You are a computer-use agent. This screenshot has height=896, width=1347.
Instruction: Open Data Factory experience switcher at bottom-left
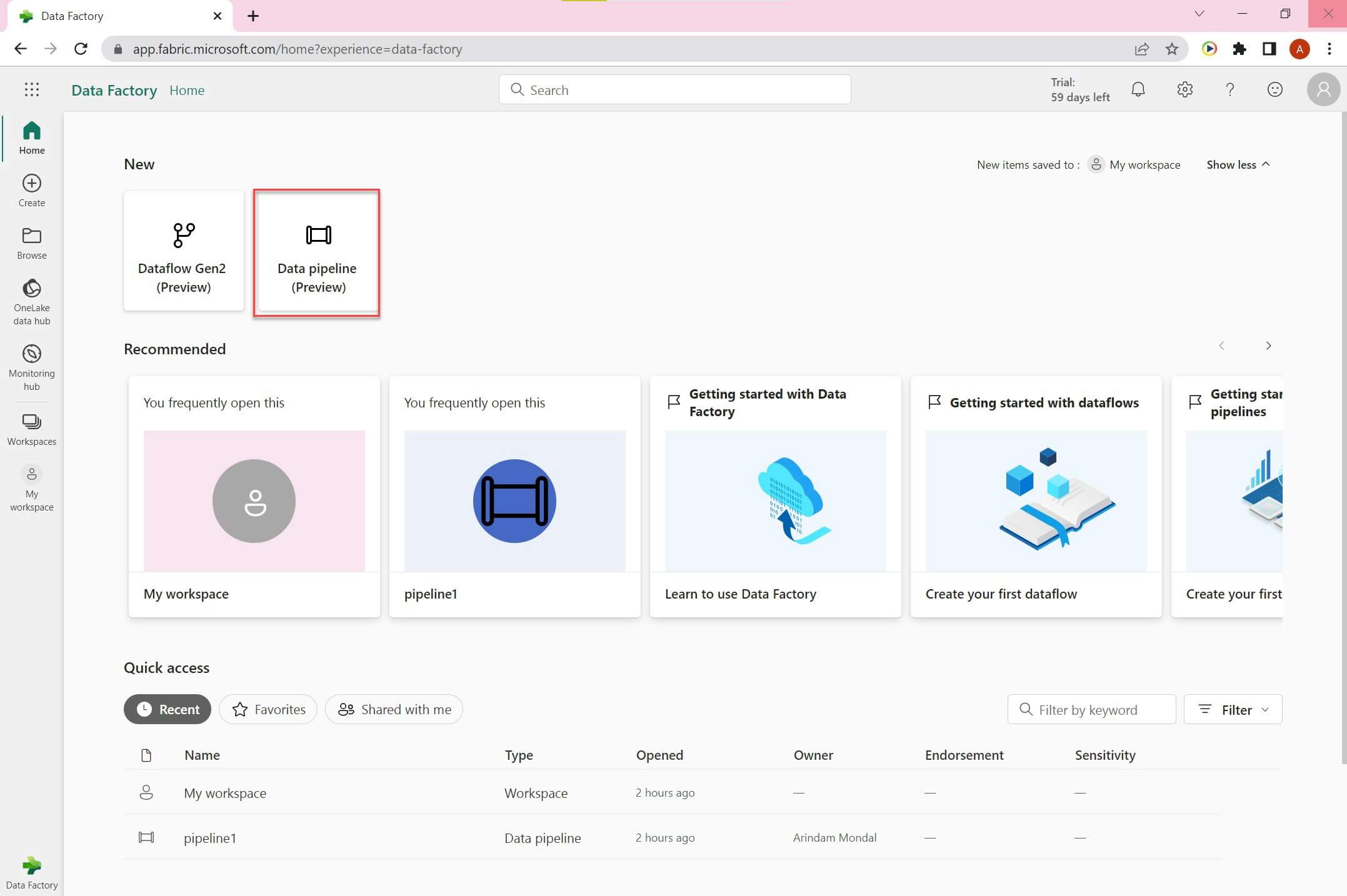31,872
